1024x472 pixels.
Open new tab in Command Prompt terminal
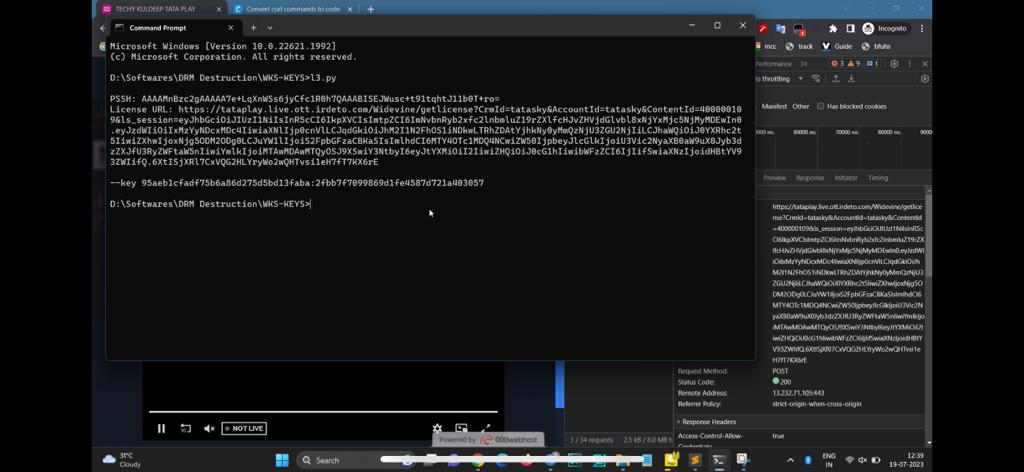click(x=253, y=27)
